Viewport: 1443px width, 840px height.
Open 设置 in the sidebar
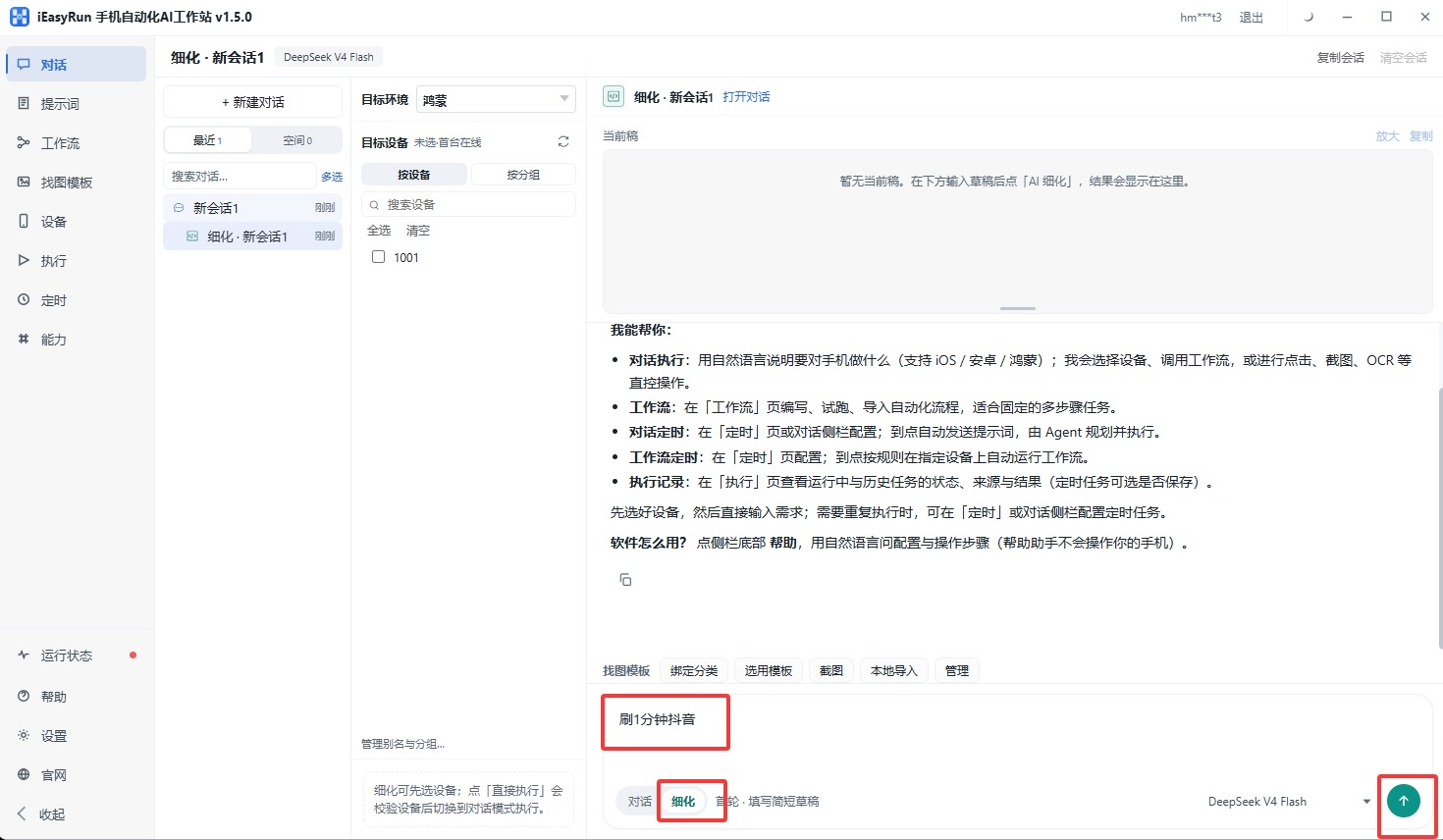[76, 736]
